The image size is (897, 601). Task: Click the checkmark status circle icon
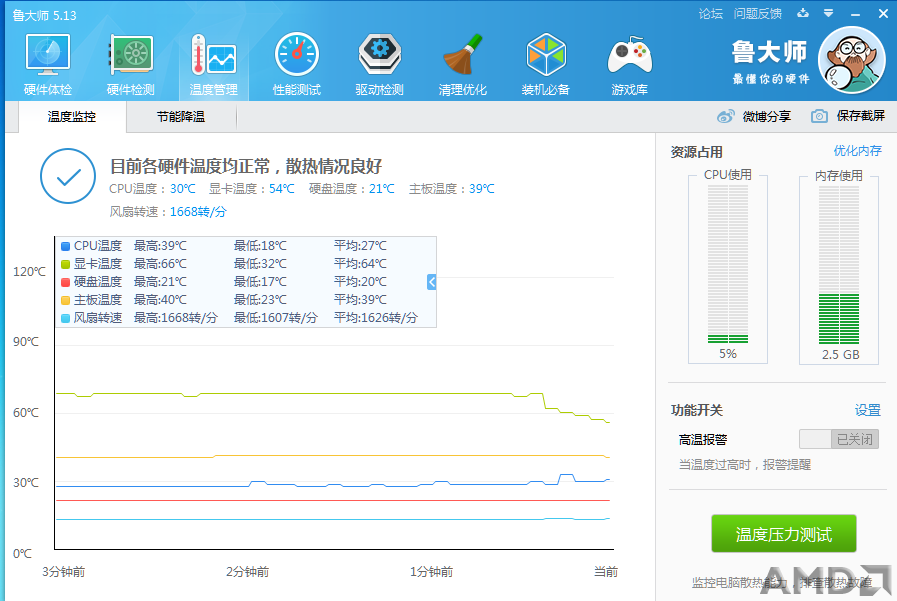68,176
